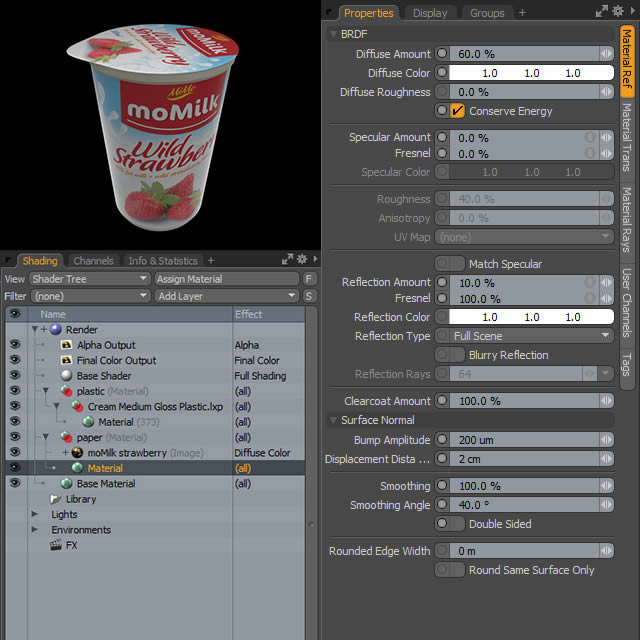Screen dimensions: 640x640
Task: Click the Diffuse Color white swatch
Action: tap(531, 73)
